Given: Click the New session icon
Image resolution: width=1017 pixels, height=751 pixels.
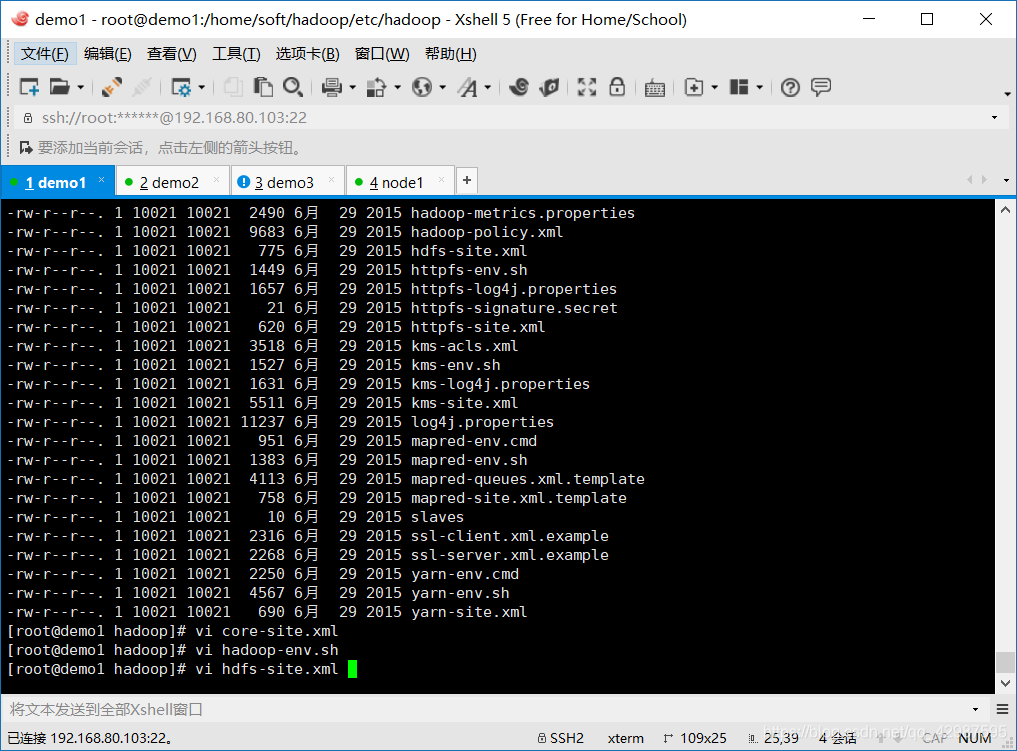Looking at the screenshot, I should (30, 87).
